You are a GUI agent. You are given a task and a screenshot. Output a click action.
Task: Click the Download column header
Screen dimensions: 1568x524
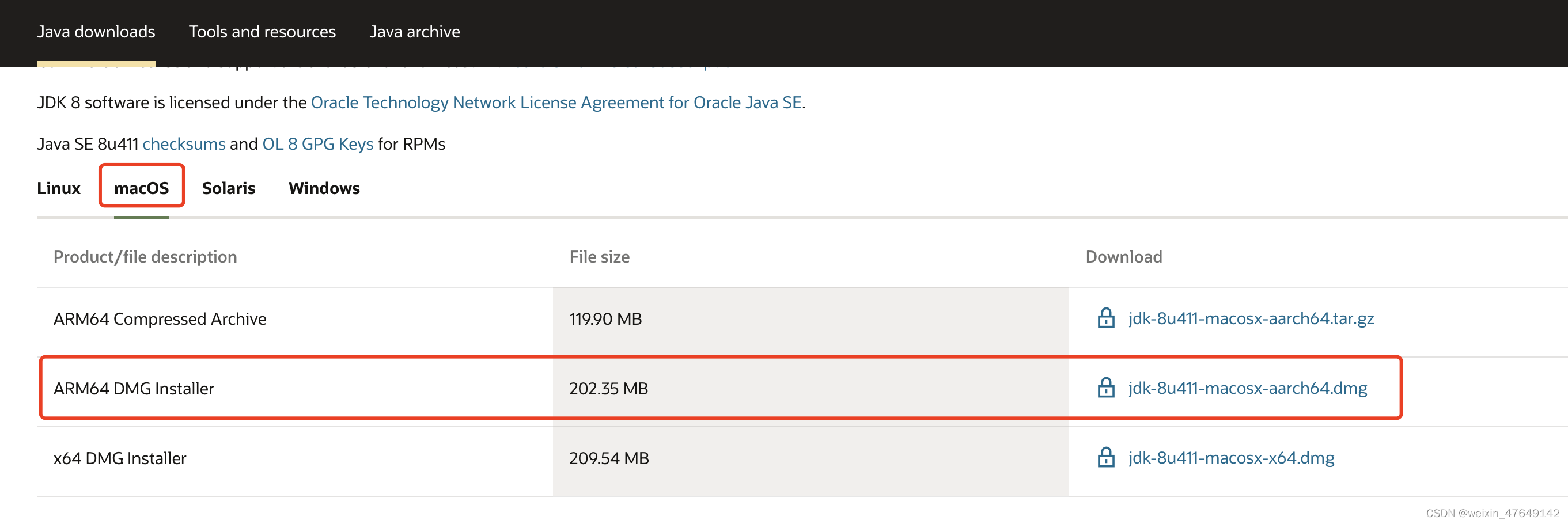click(x=1124, y=257)
